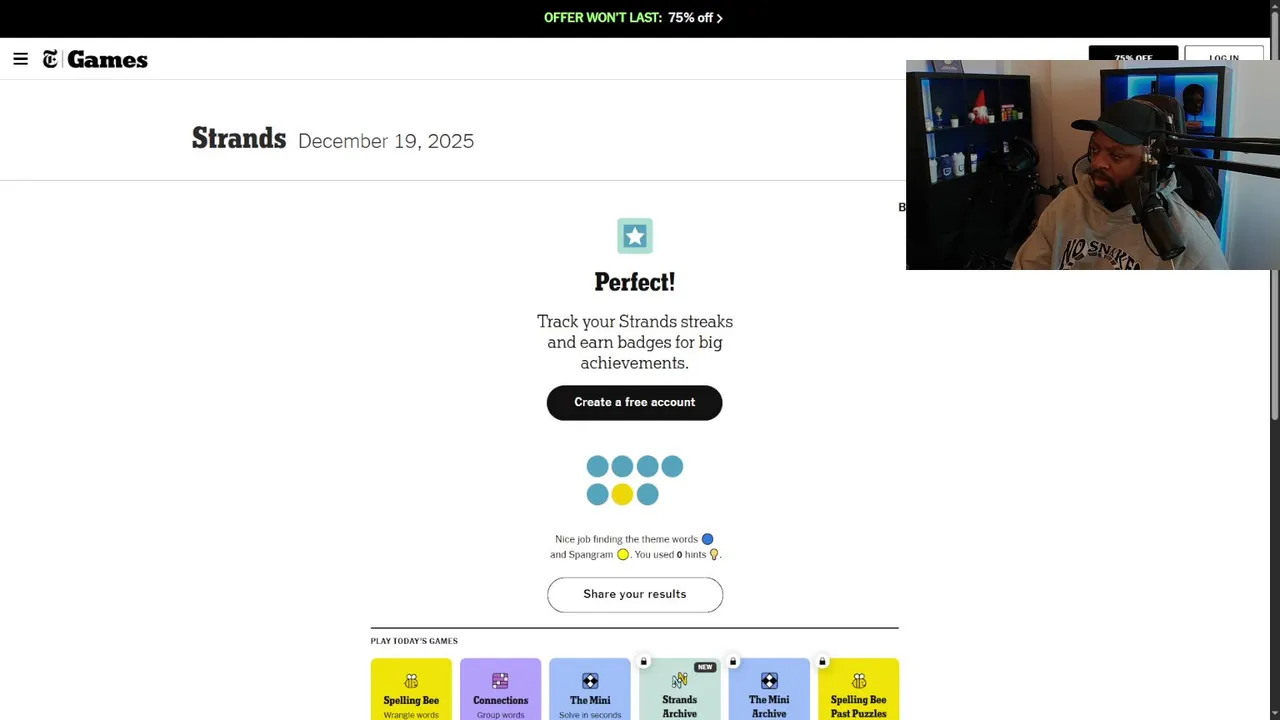Click the lock icon on Mini Archive

point(733,661)
